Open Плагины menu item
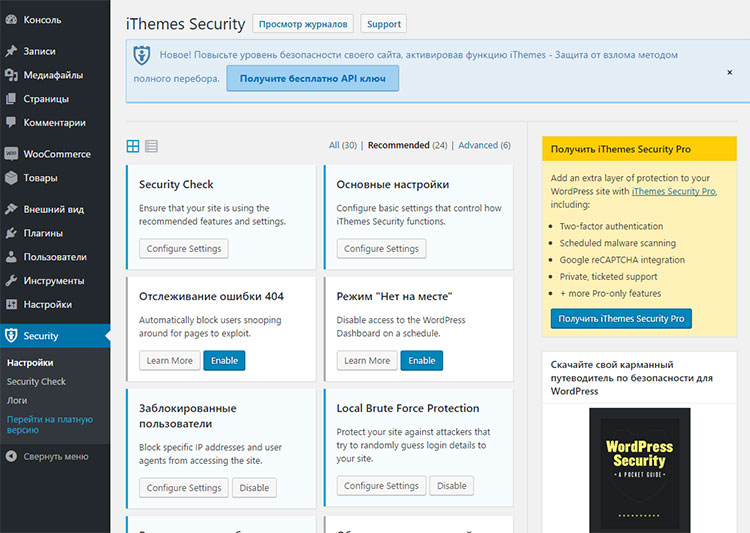The height and width of the screenshot is (533, 750). 55,233
